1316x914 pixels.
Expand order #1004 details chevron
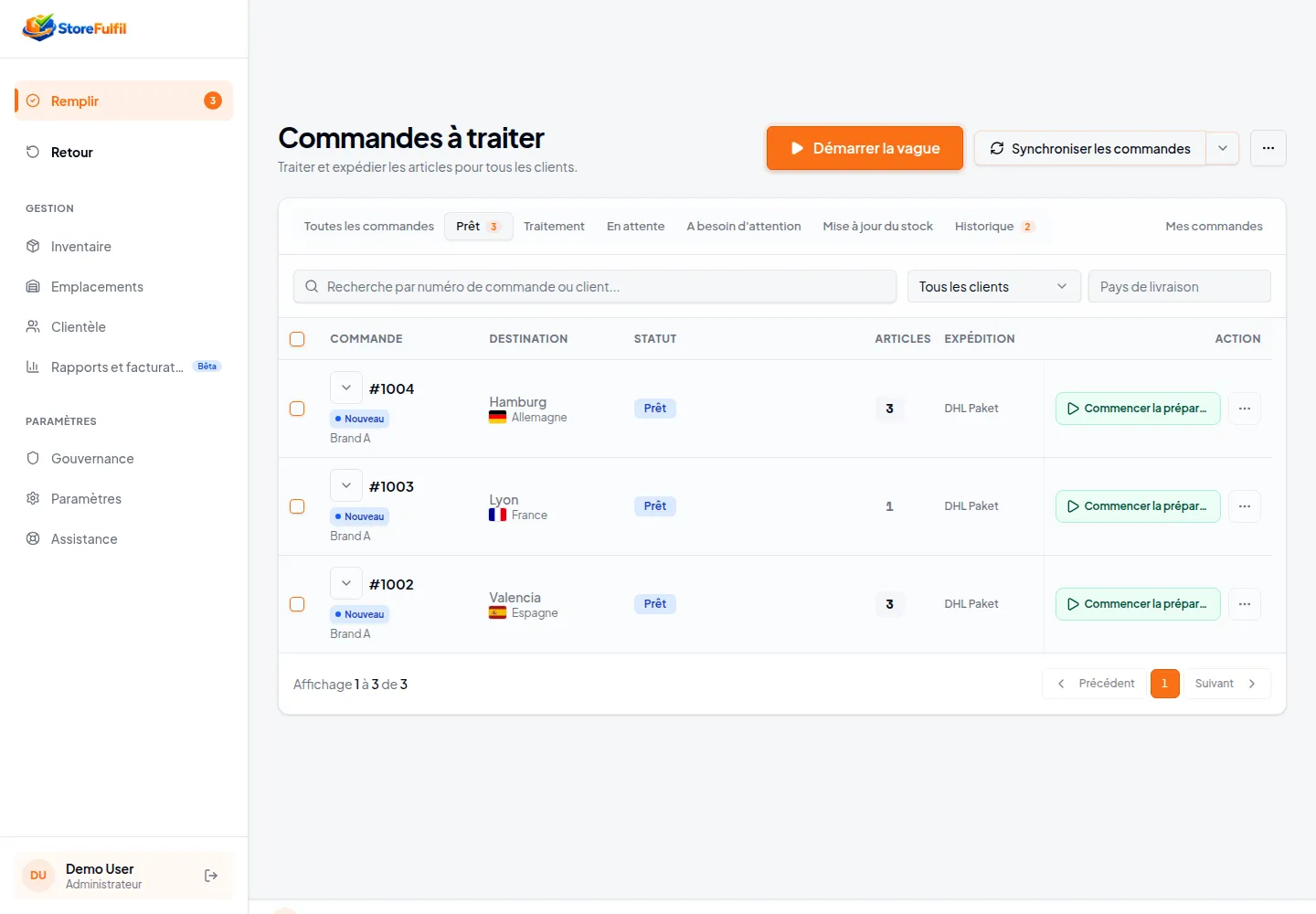coord(346,388)
